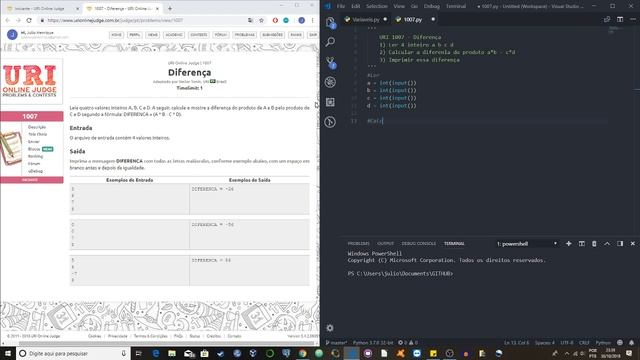Open the Ranking link in problem sidebar
This screenshot has width=640, height=360.
coord(36,156)
